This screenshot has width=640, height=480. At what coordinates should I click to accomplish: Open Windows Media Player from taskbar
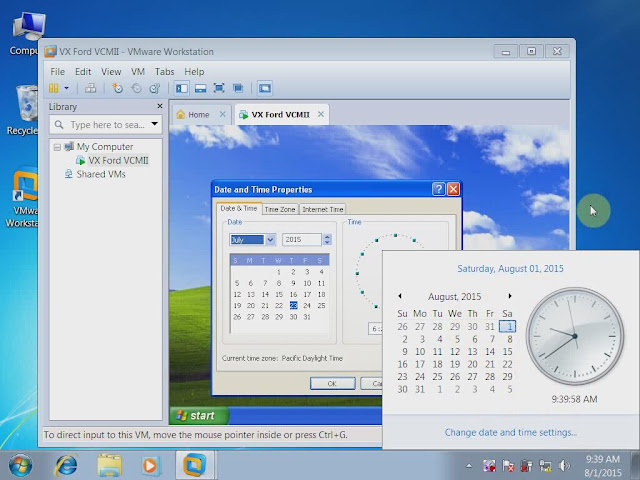(x=149, y=465)
